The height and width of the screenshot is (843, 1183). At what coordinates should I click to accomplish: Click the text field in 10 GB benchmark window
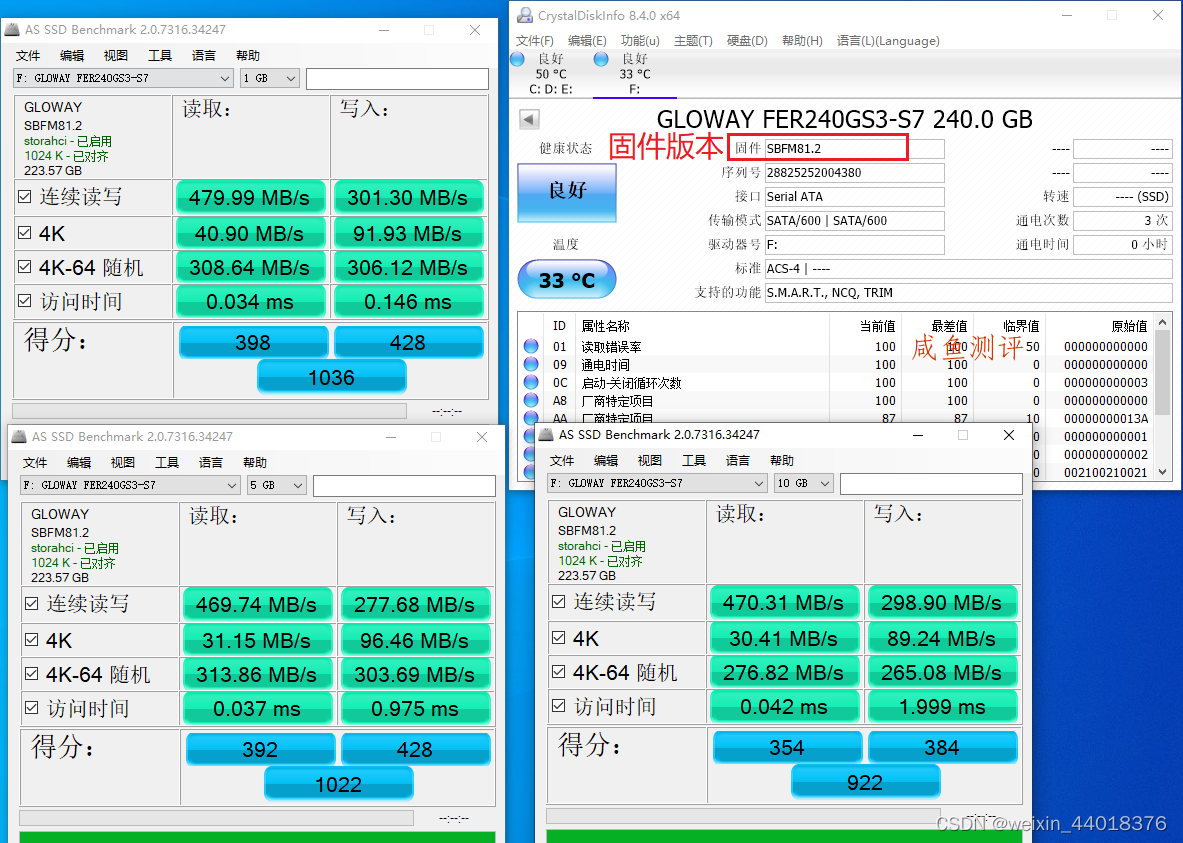(x=931, y=483)
